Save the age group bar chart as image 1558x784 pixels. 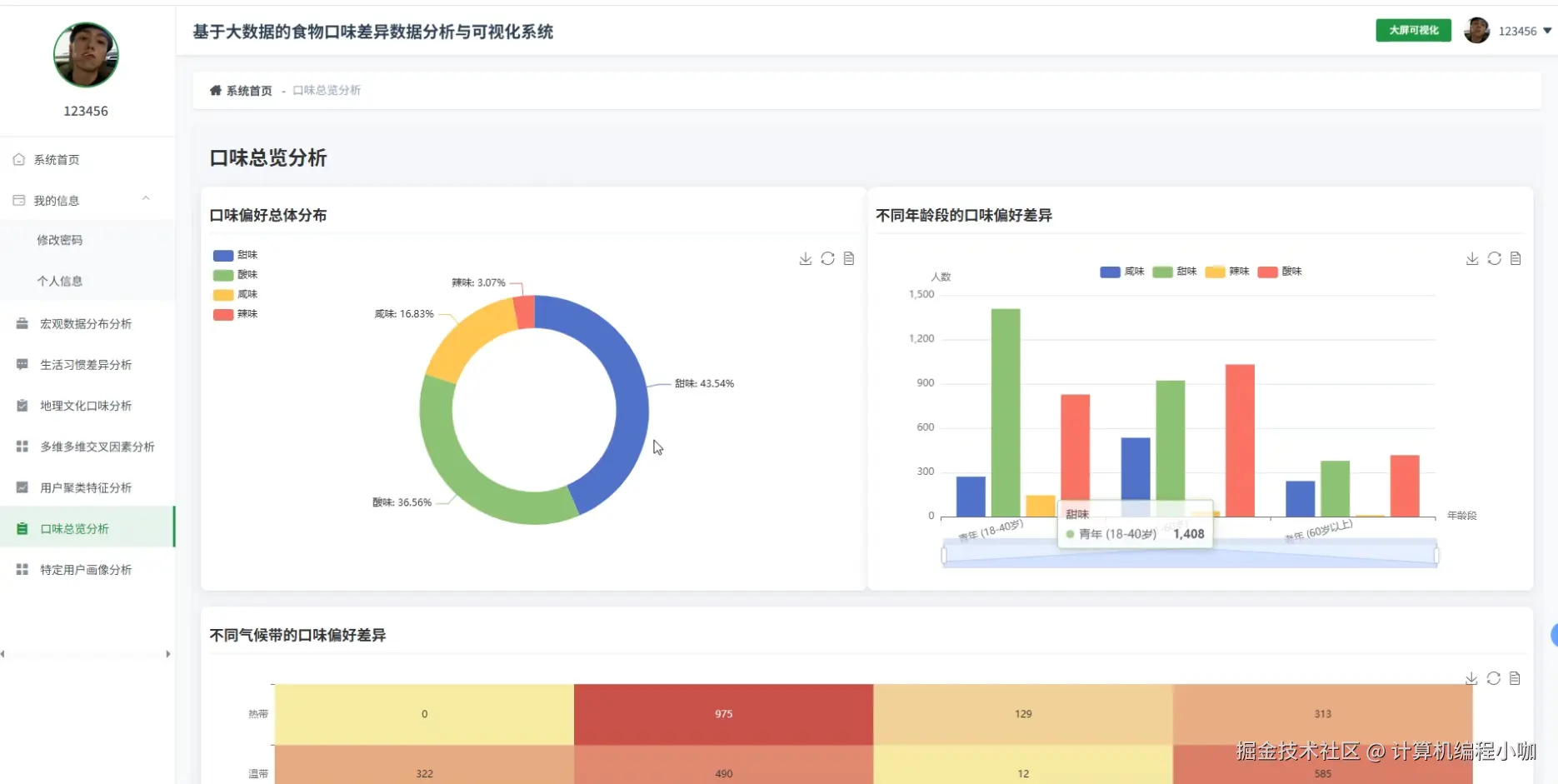(x=1472, y=259)
